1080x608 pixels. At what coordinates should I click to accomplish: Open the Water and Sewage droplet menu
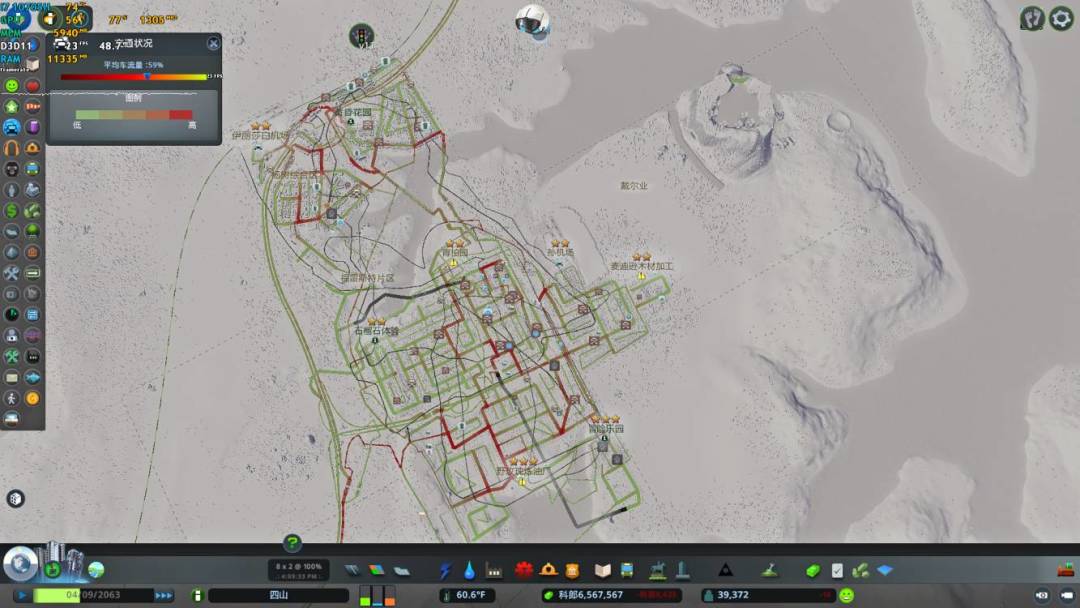pyautogui.click(x=469, y=570)
